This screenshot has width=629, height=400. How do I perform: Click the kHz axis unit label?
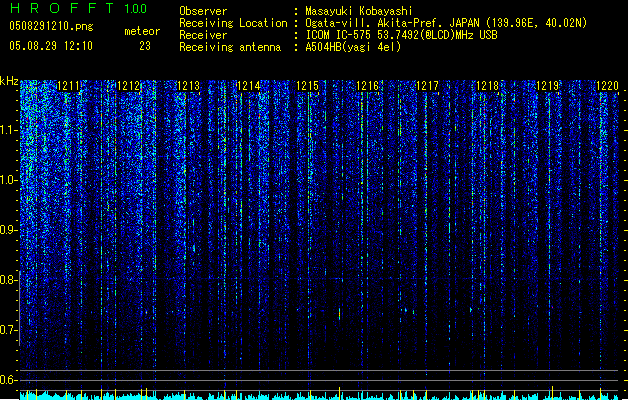(x=9, y=81)
